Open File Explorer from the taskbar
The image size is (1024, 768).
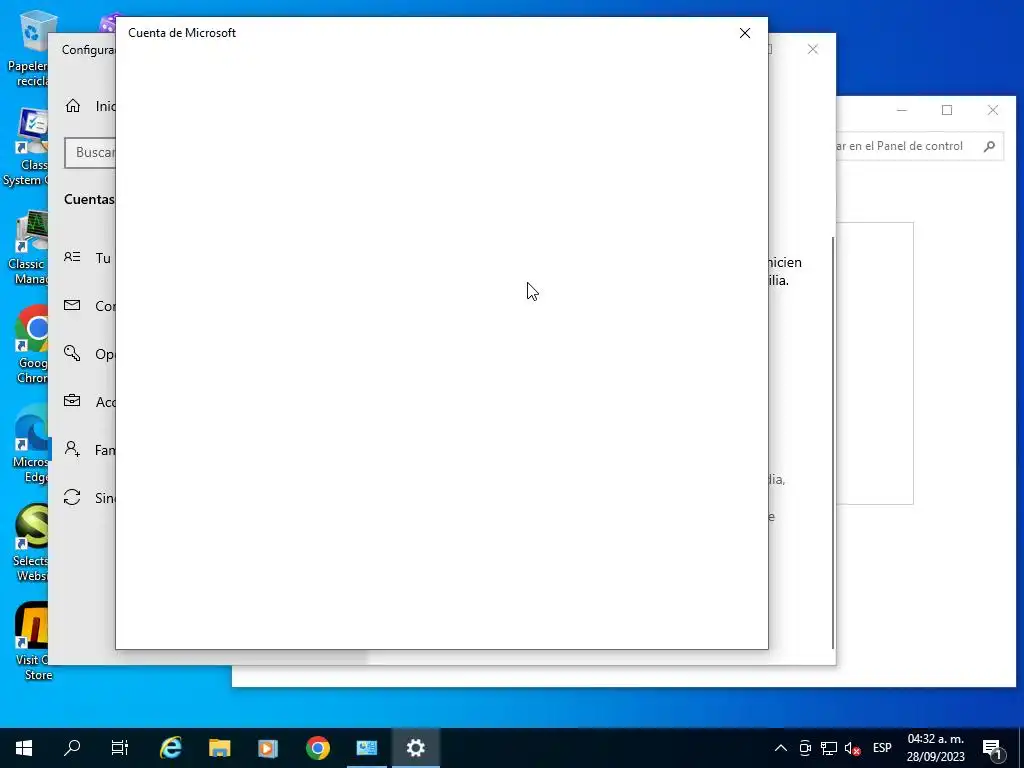(219, 748)
